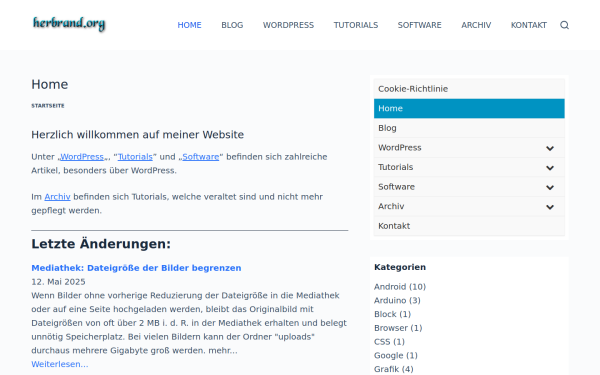
Task: Open BLOG in top navigation
Action: 232,25
